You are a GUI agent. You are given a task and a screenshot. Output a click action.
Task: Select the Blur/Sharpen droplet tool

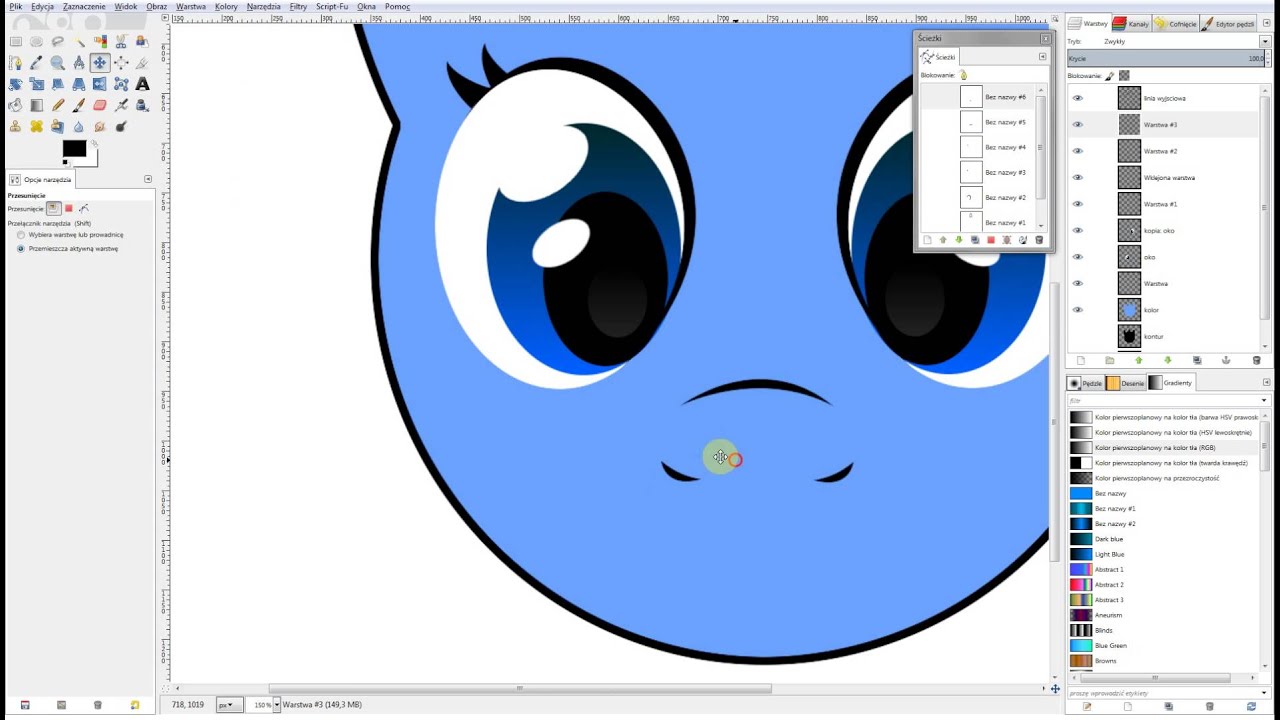pyautogui.click(x=79, y=127)
